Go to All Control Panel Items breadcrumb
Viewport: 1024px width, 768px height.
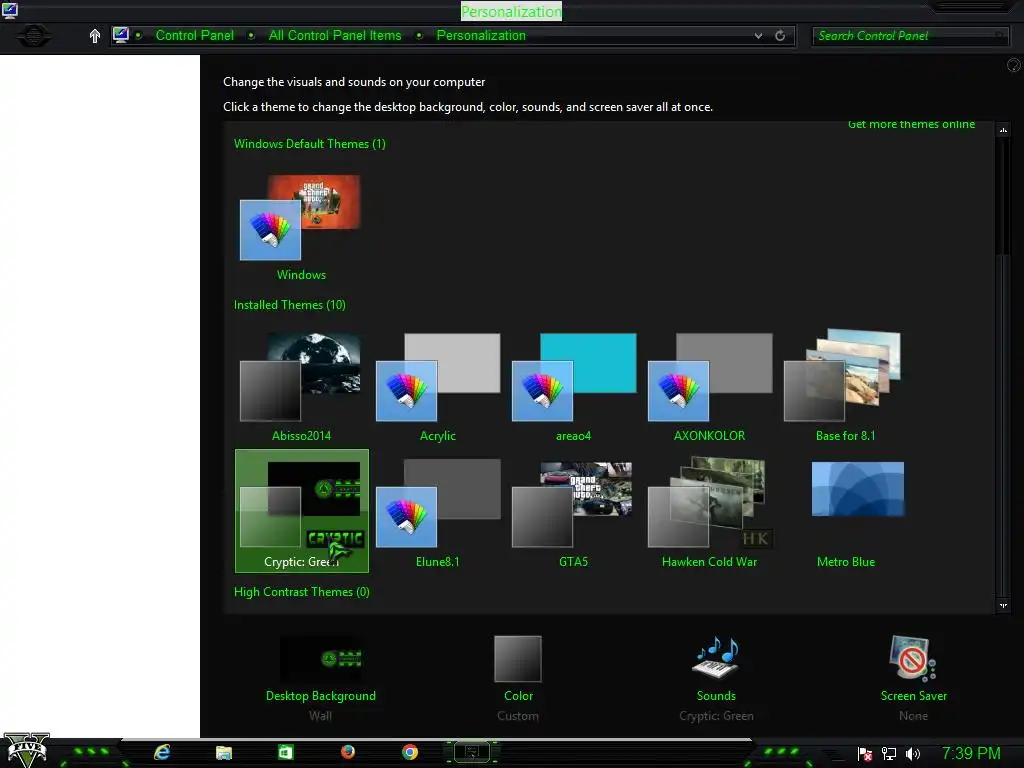click(335, 35)
